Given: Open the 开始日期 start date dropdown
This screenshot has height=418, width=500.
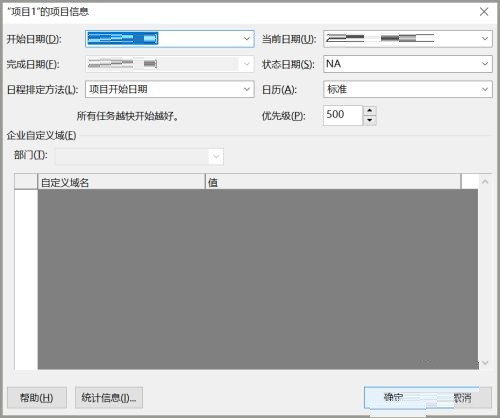Looking at the screenshot, I should (x=247, y=39).
